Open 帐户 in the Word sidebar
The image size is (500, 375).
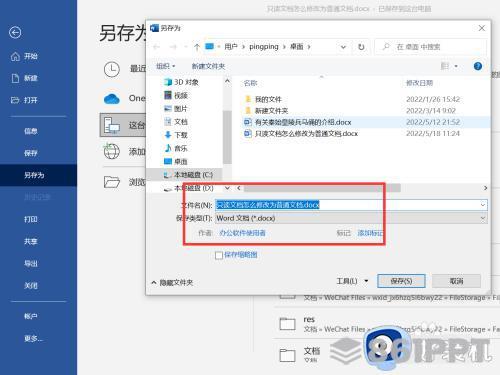click(x=31, y=316)
